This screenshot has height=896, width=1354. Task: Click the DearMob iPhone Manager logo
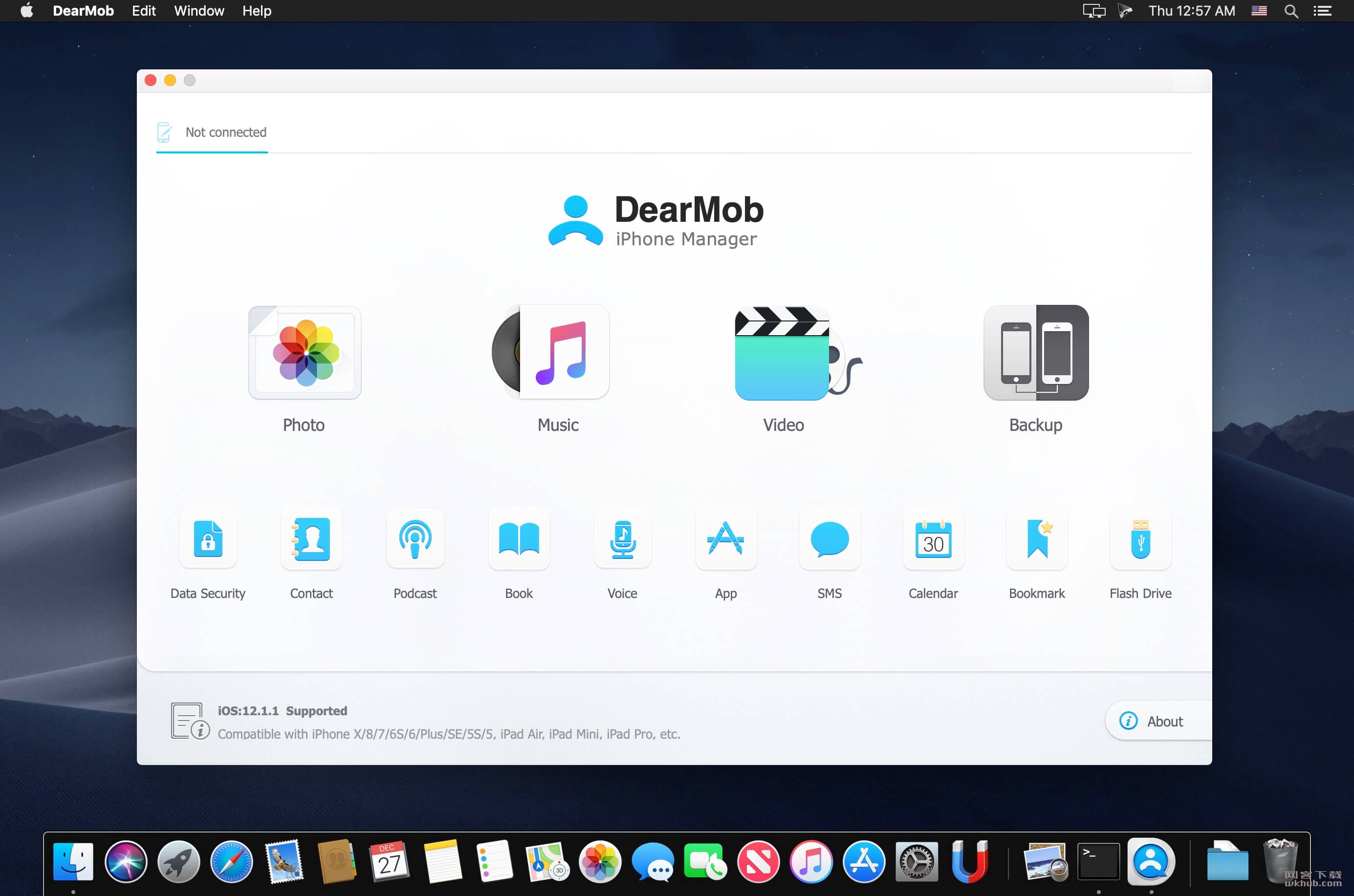[655, 221]
